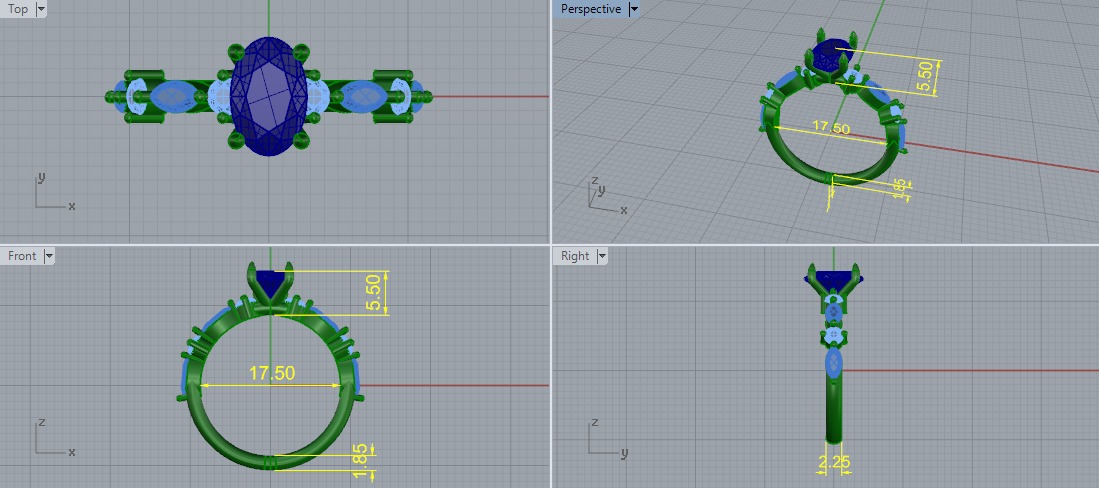The height and width of the screenshot is (488, 1099).
Task: Select the Right viewport title tab
Action: [x=575, y=256]
